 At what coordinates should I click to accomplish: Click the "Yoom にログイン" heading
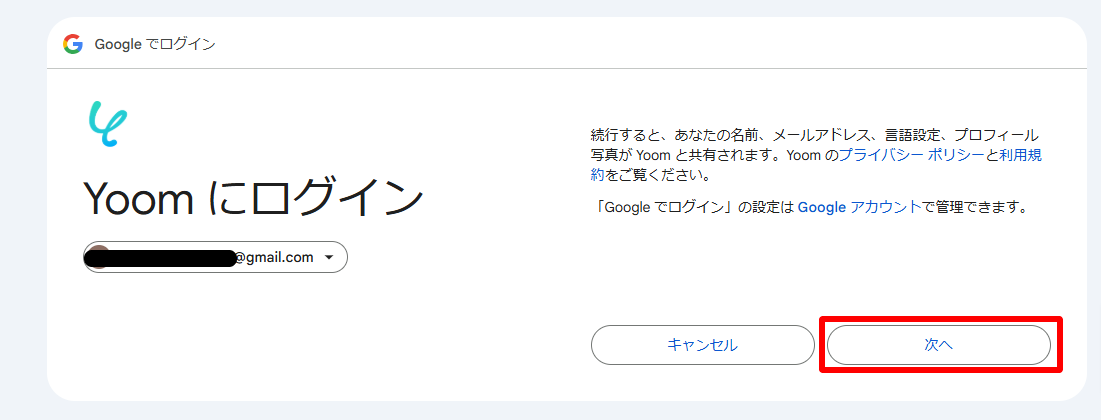coord(253,200)
